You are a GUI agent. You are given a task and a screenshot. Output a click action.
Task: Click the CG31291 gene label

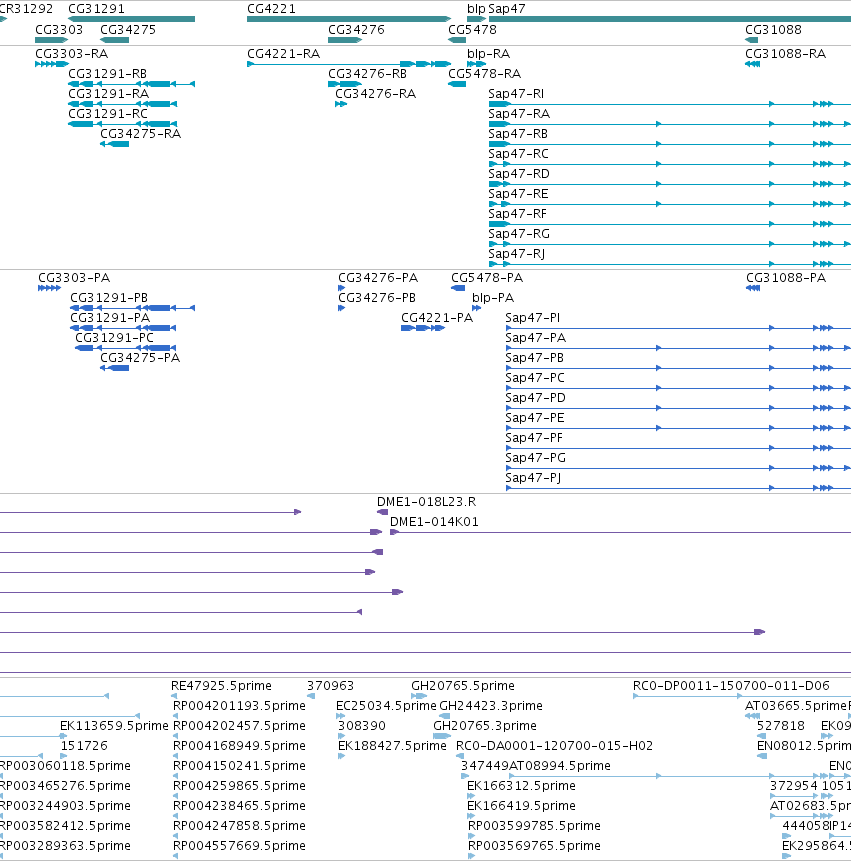96,9
